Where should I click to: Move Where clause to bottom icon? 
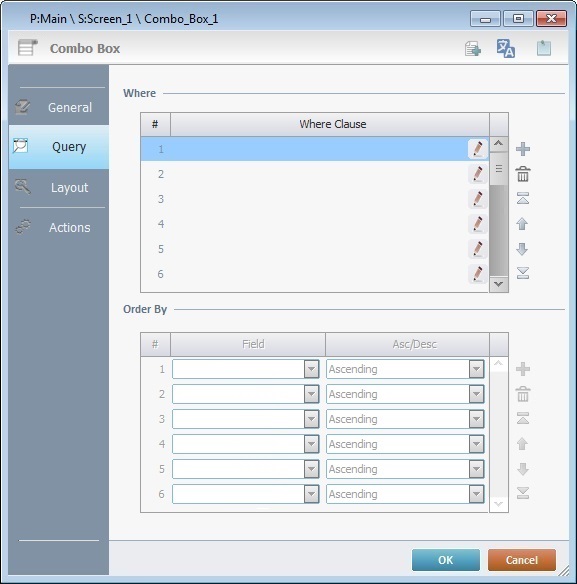(x=523, y=273)
